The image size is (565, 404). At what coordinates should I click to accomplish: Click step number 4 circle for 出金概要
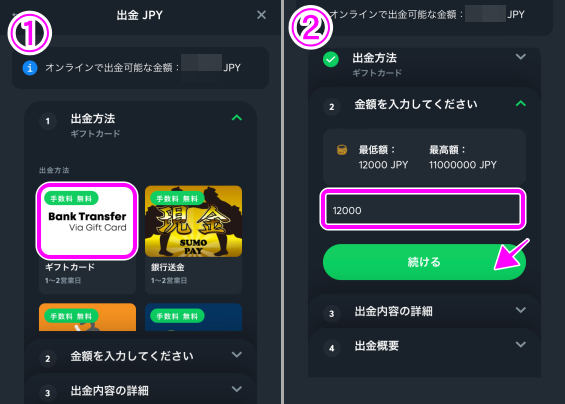[332, 348]
